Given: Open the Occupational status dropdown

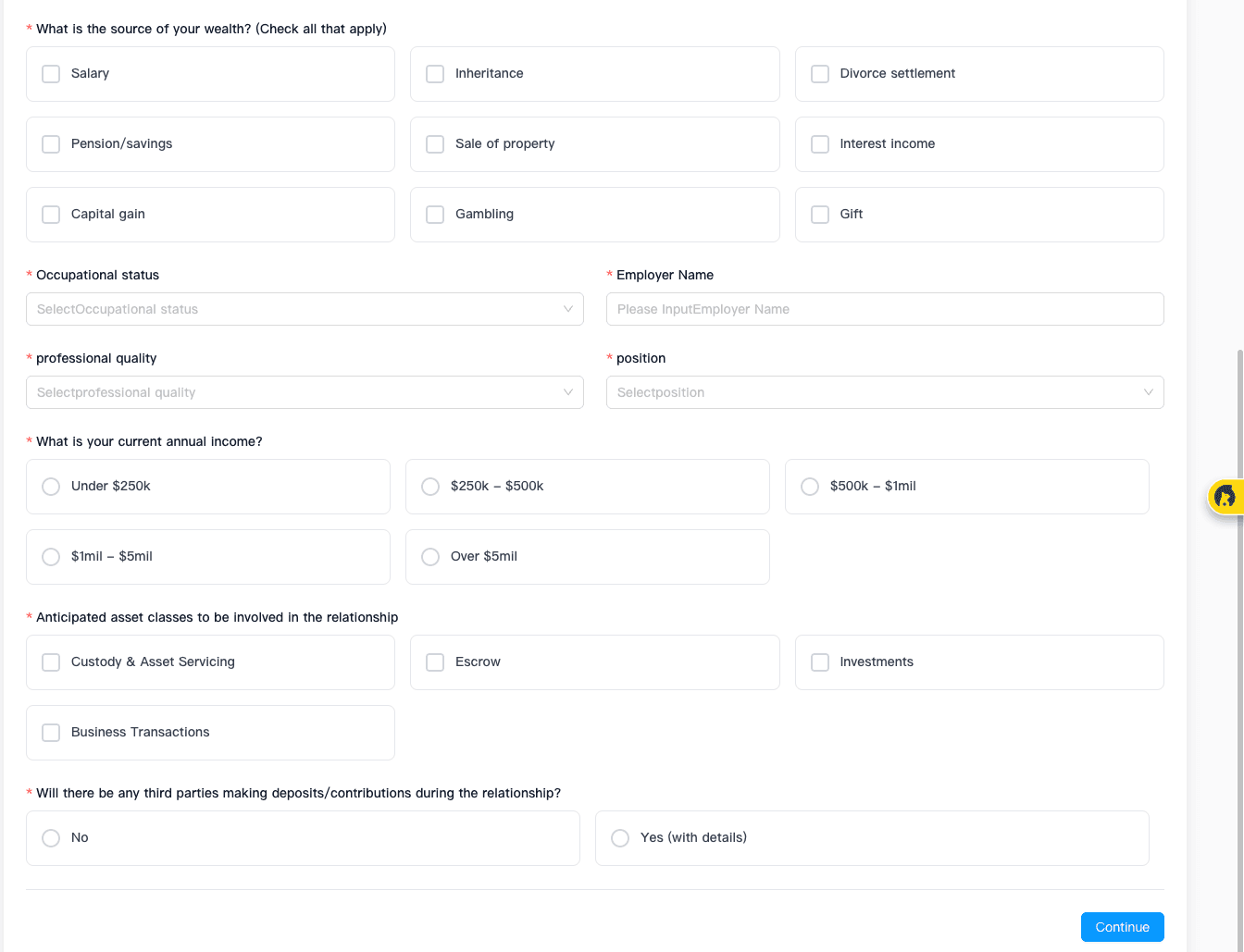Looking at the screenshot, I should [x=305, y=309].
